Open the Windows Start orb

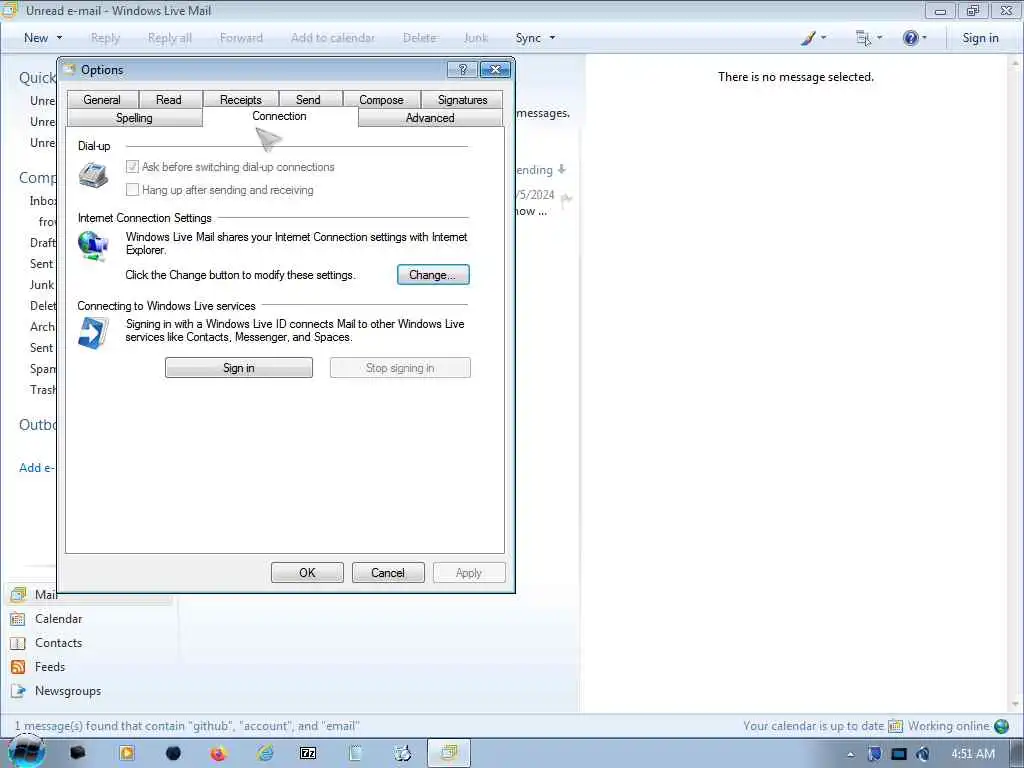27,752
